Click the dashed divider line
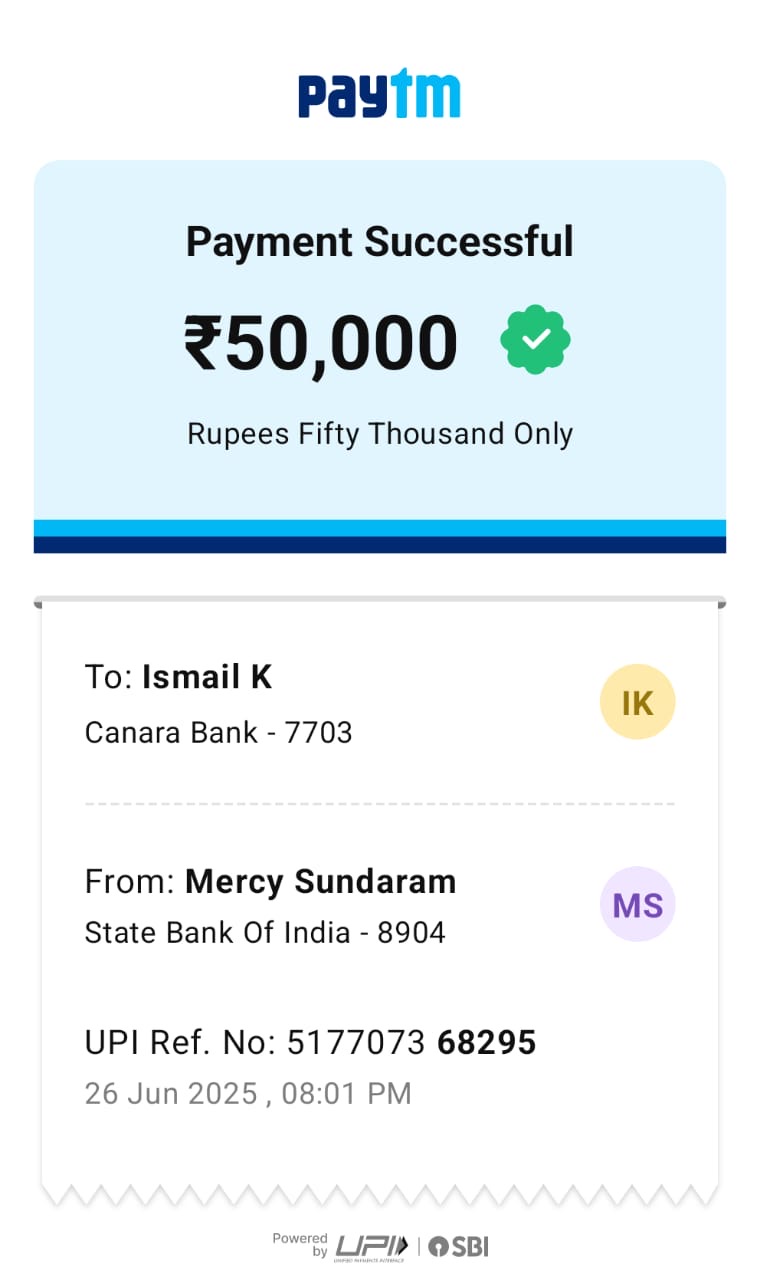 coord(380,803)
